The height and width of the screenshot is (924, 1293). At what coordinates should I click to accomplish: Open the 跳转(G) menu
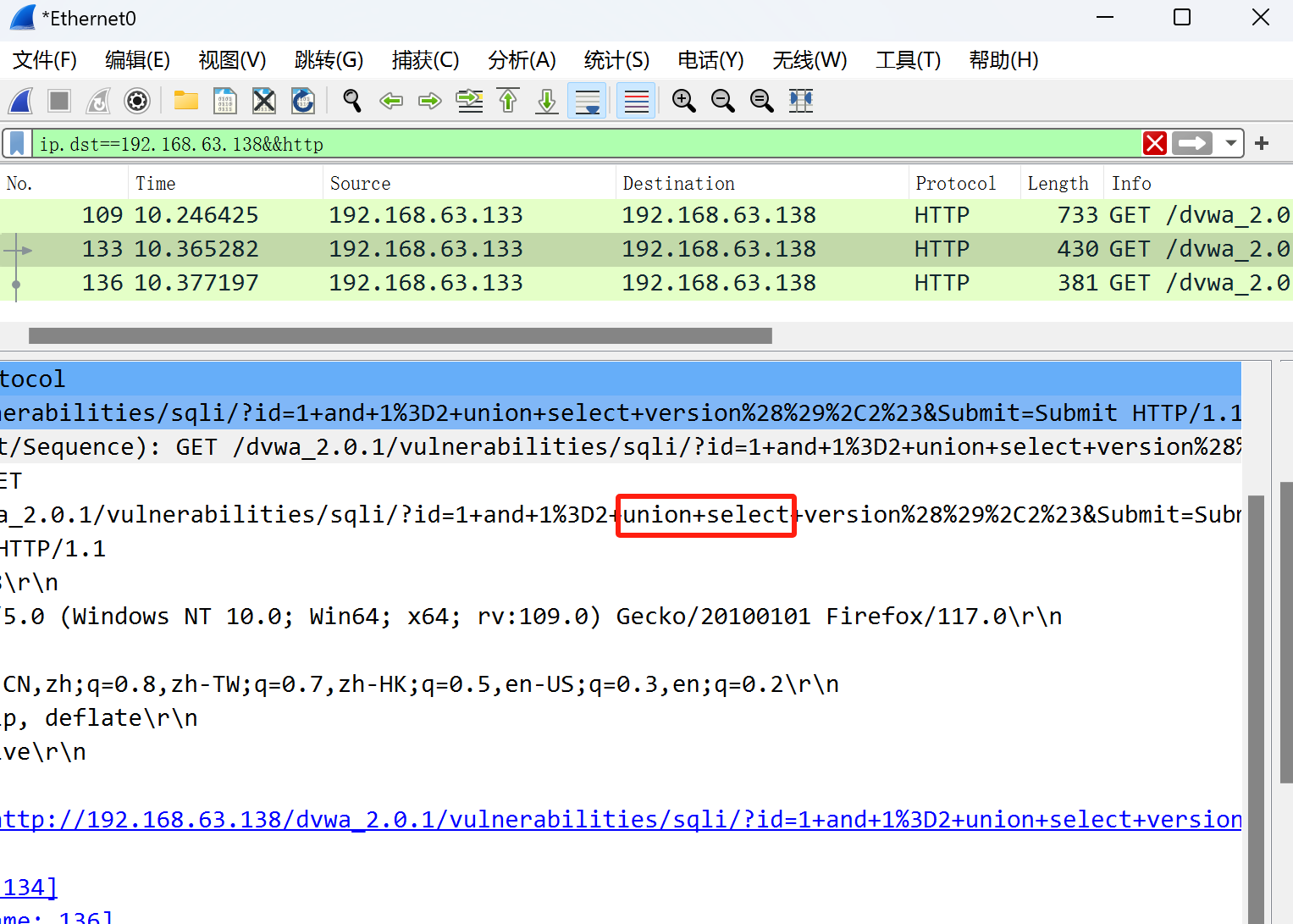(x=329, y=60)
